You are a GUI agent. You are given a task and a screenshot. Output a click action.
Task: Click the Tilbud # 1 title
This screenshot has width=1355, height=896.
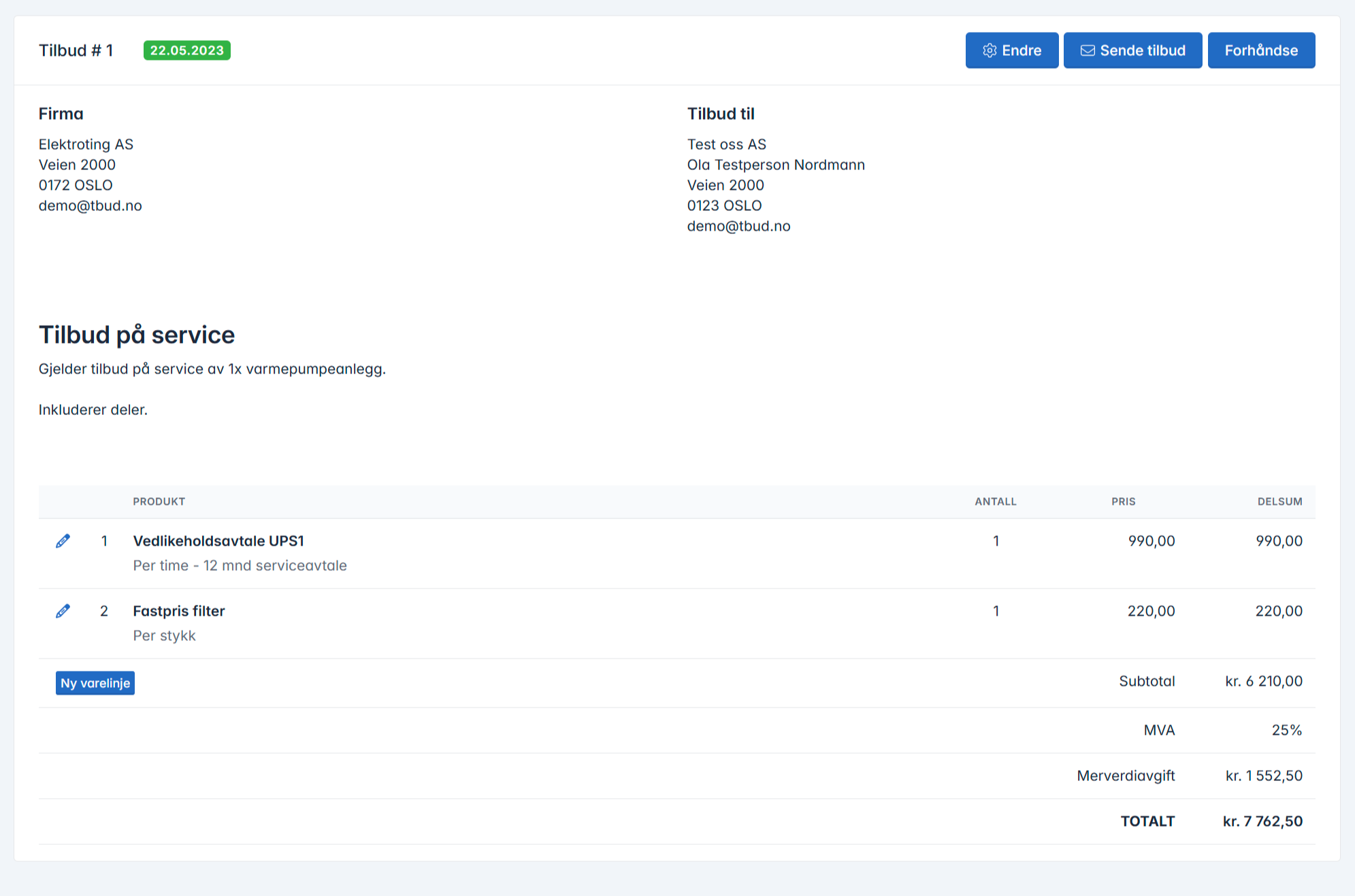(76, 50)
